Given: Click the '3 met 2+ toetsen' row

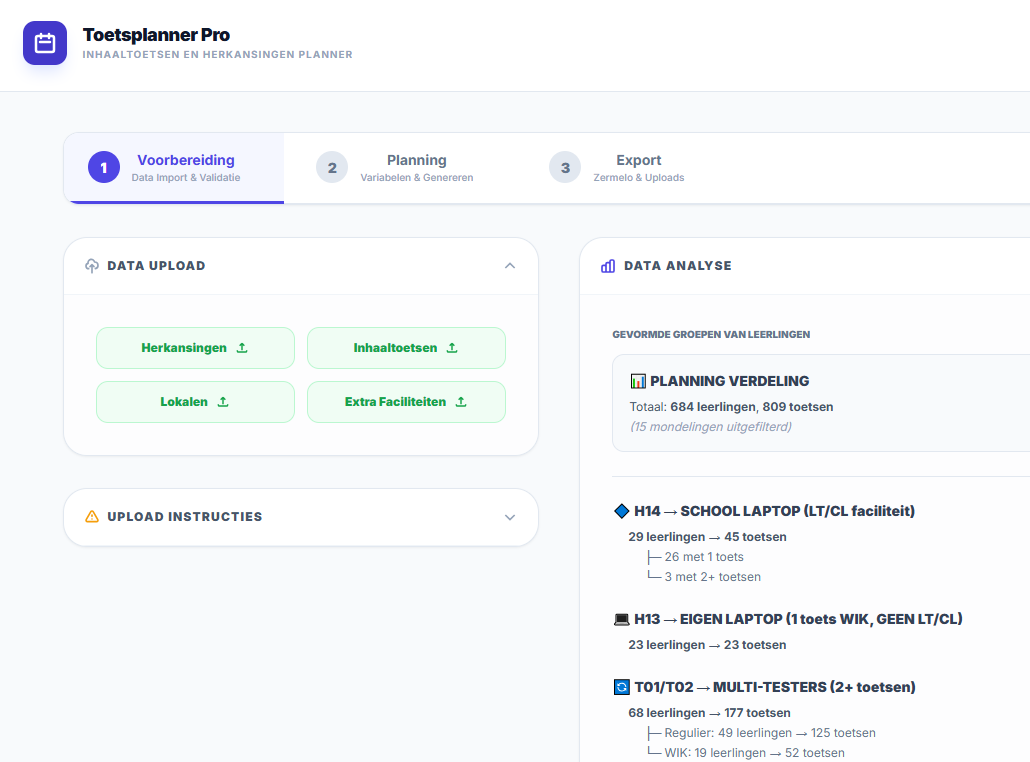Looking at the screenshot, I should (x=712, y=577).
